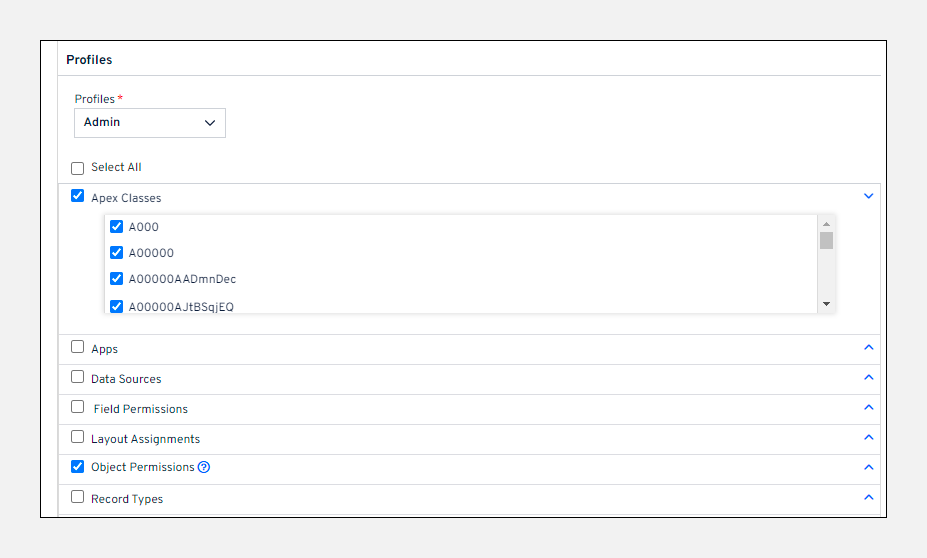
Task: Enable the Apps checkbox
Action: pos(78,347)
